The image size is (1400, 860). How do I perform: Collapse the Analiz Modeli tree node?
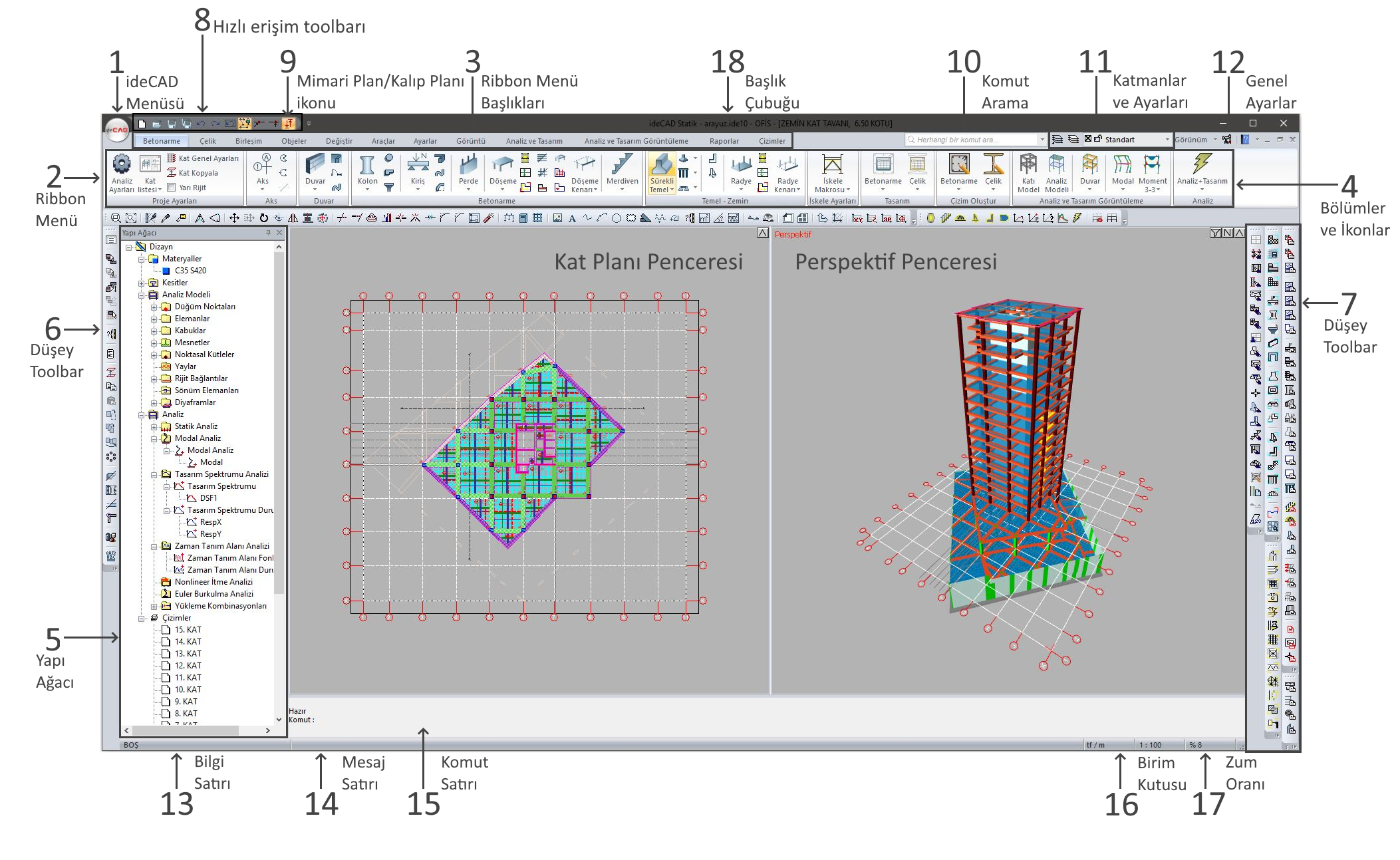pos(142,295)
